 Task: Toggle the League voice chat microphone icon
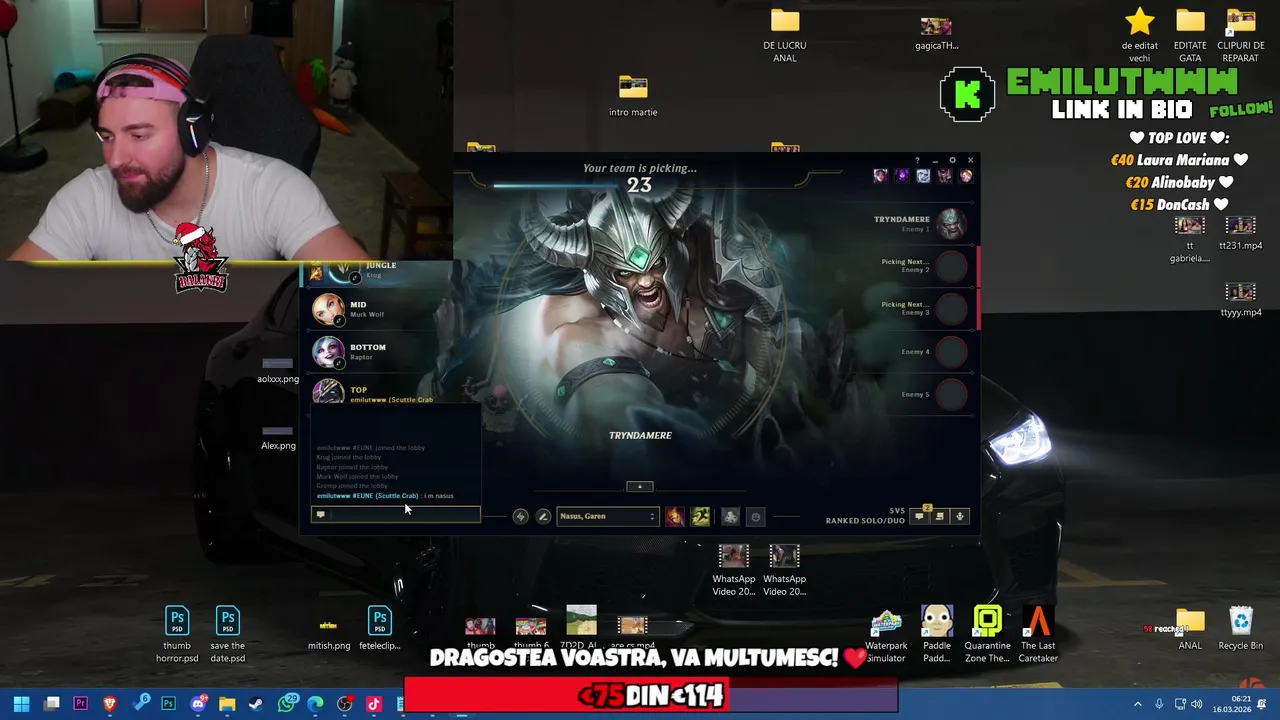click(960, 516)
